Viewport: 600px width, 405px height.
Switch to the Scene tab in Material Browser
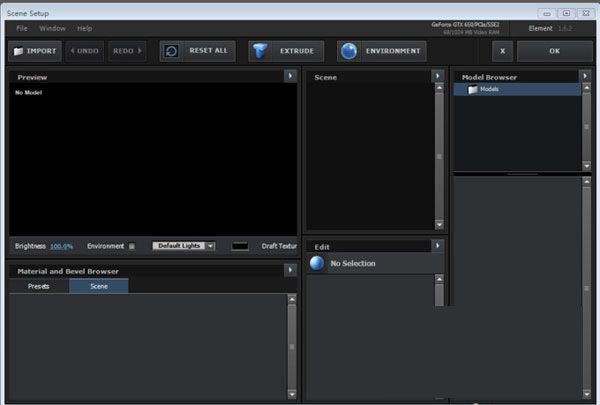pos(99,286)
